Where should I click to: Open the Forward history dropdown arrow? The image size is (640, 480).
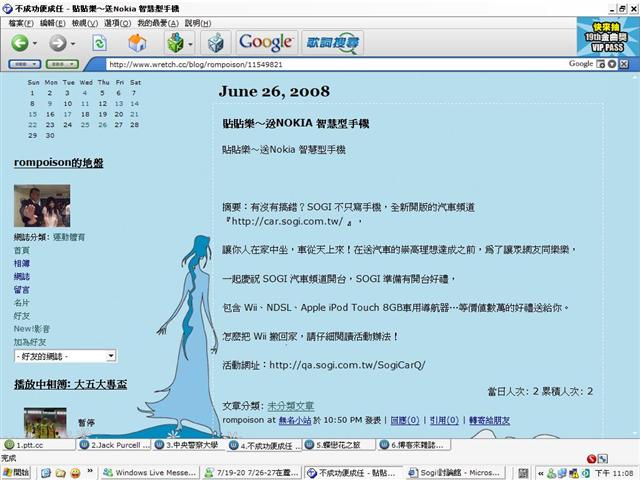[x=73, y=43]
